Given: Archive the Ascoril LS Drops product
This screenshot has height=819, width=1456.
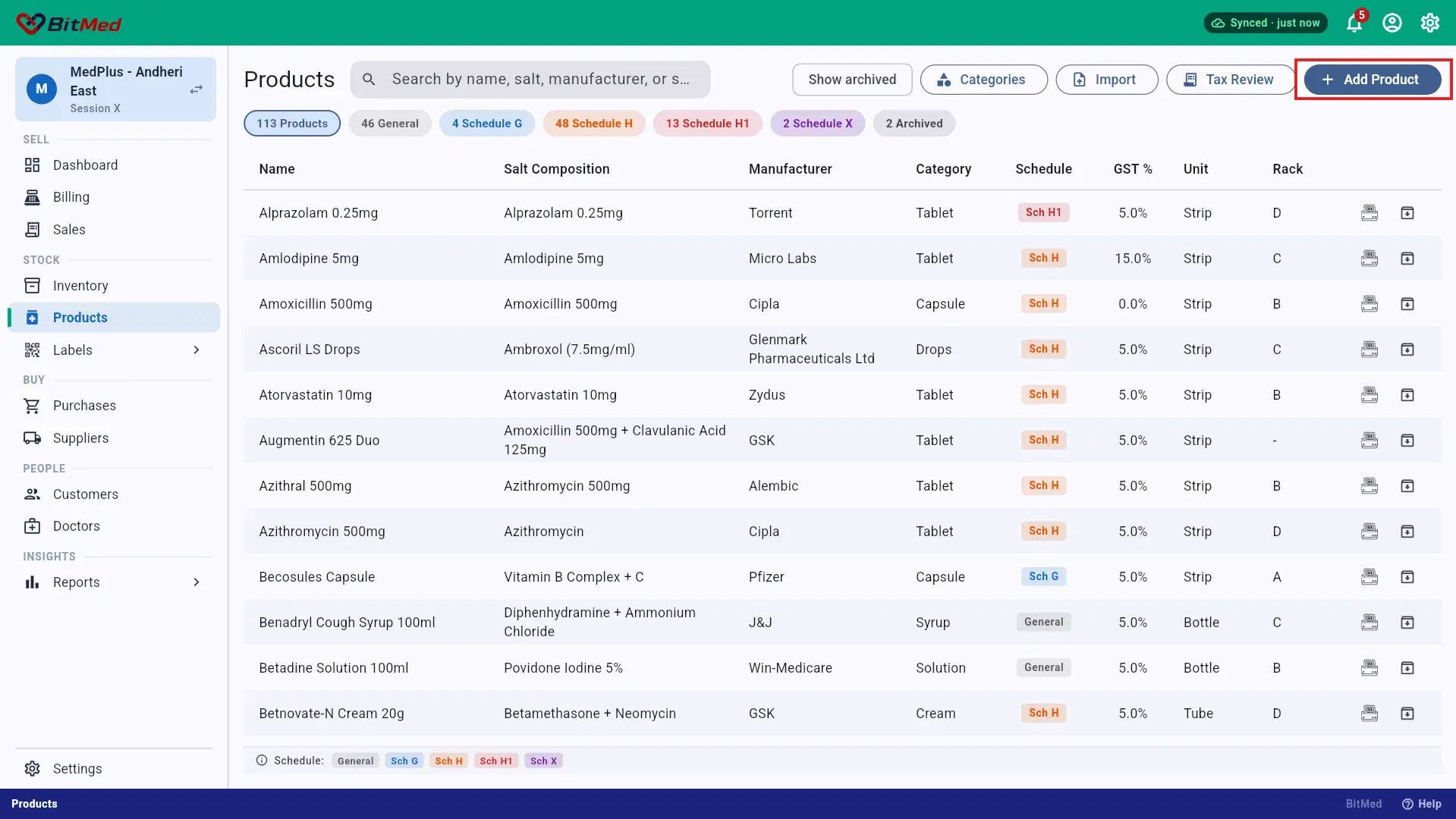Looking at the screenshot, I should pyautogui.click(x=1407, y=350).
